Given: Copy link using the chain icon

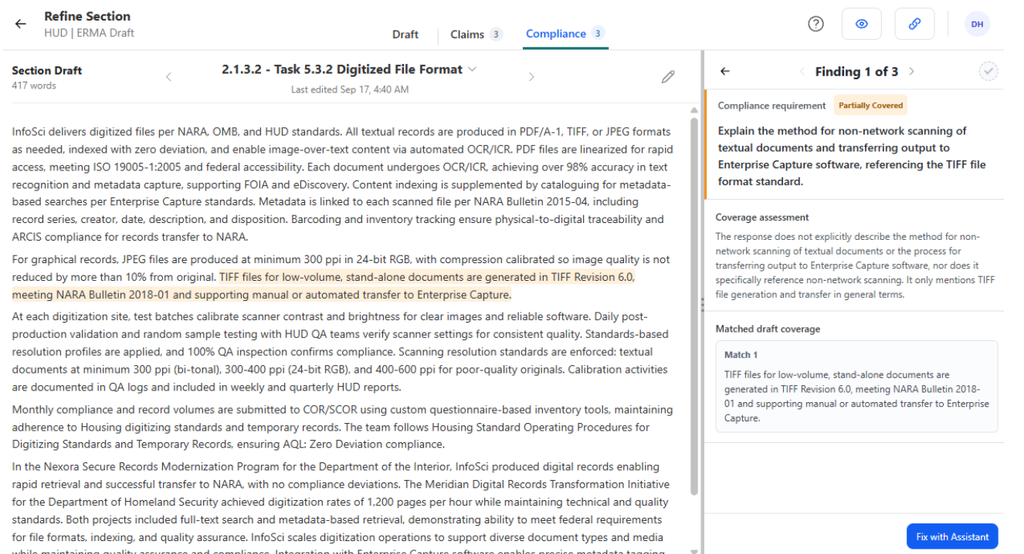Looking at the screenshot, I should tap(914, 24).
